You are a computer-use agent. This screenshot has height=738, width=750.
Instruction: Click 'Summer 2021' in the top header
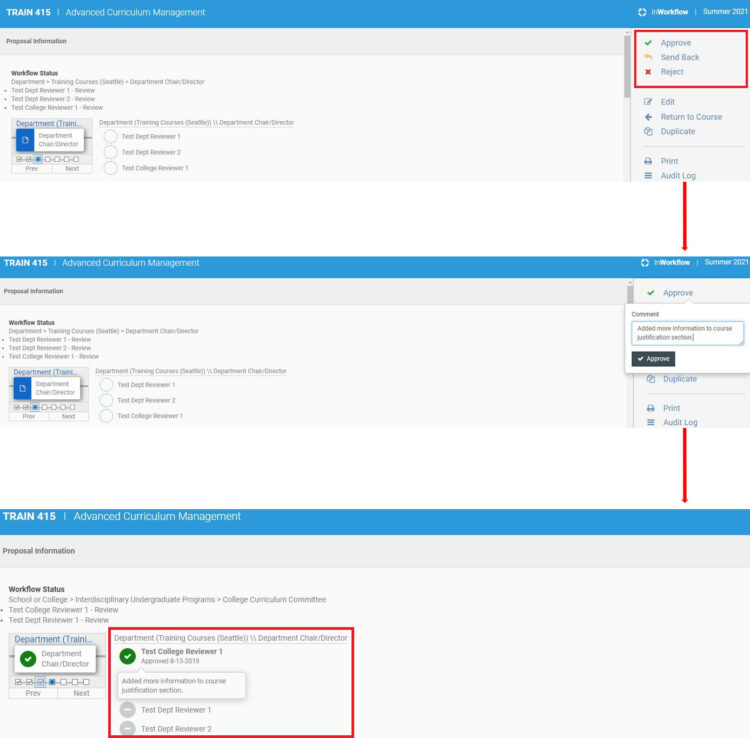coord(725,12)
